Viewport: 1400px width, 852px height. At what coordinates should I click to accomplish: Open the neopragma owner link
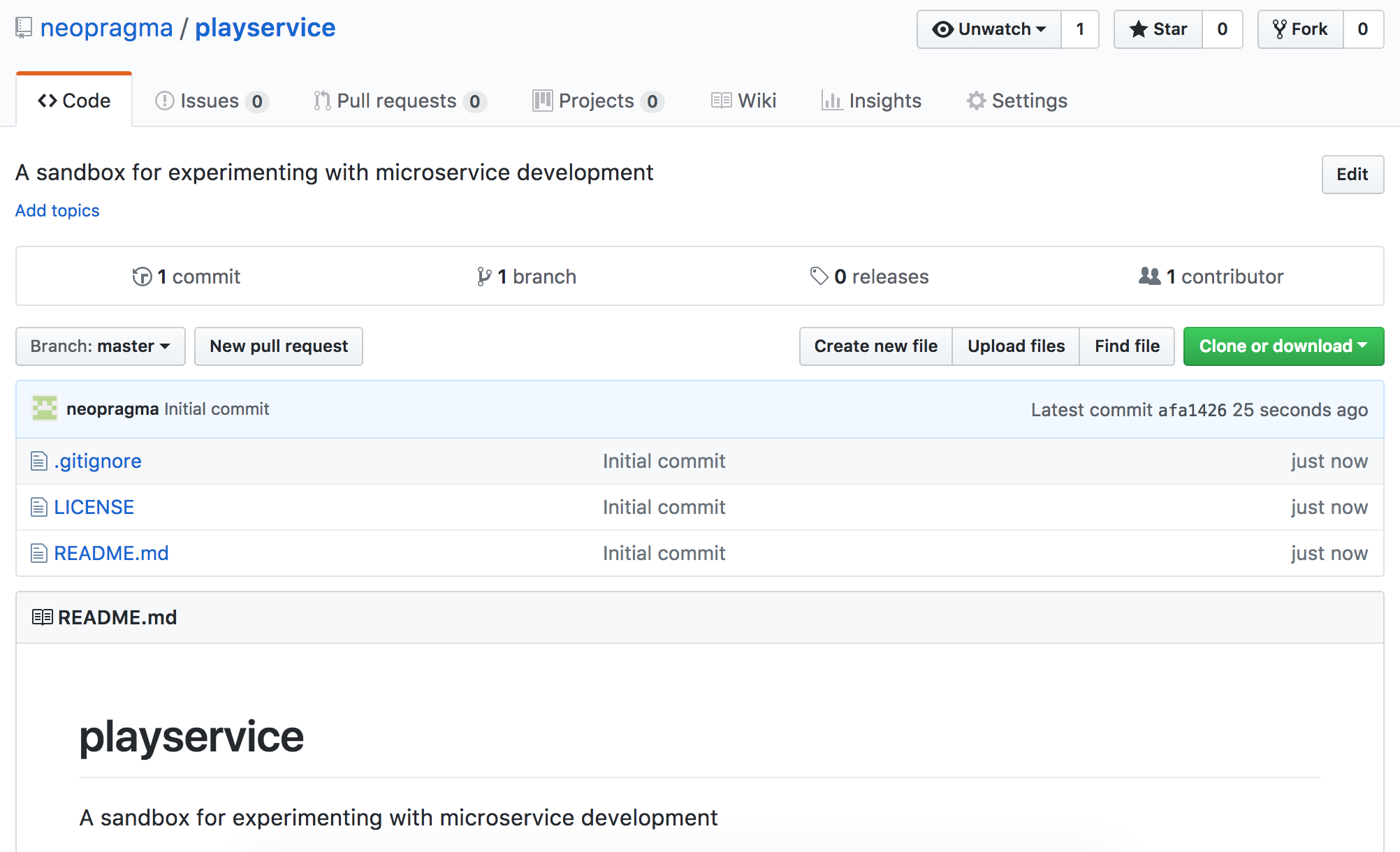[106, 28]
